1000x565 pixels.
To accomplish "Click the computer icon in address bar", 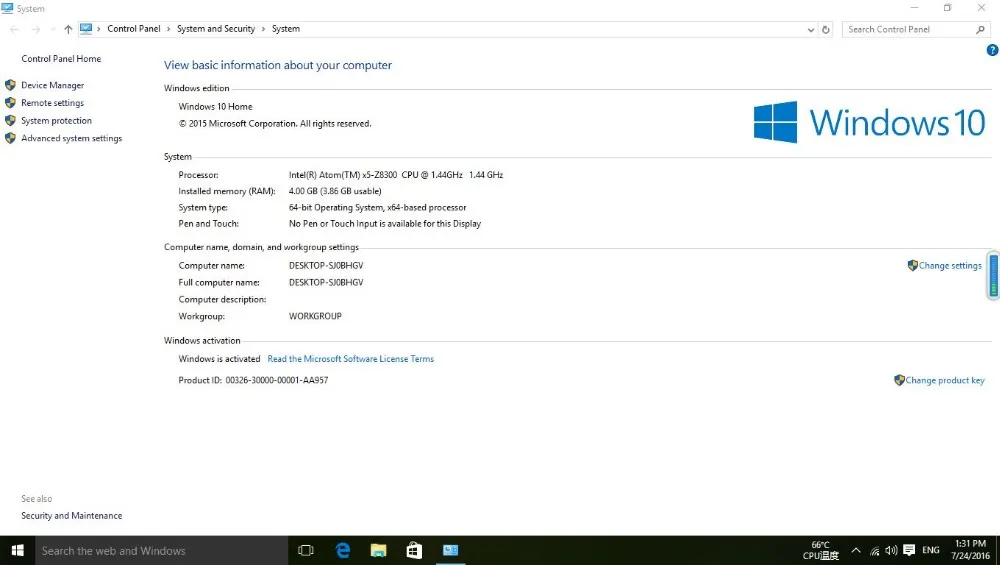I will tap(86, 29).
